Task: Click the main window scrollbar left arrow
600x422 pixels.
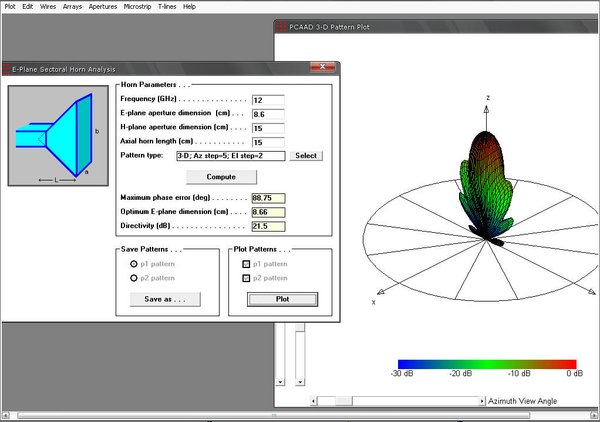Action: coord(5,415)
